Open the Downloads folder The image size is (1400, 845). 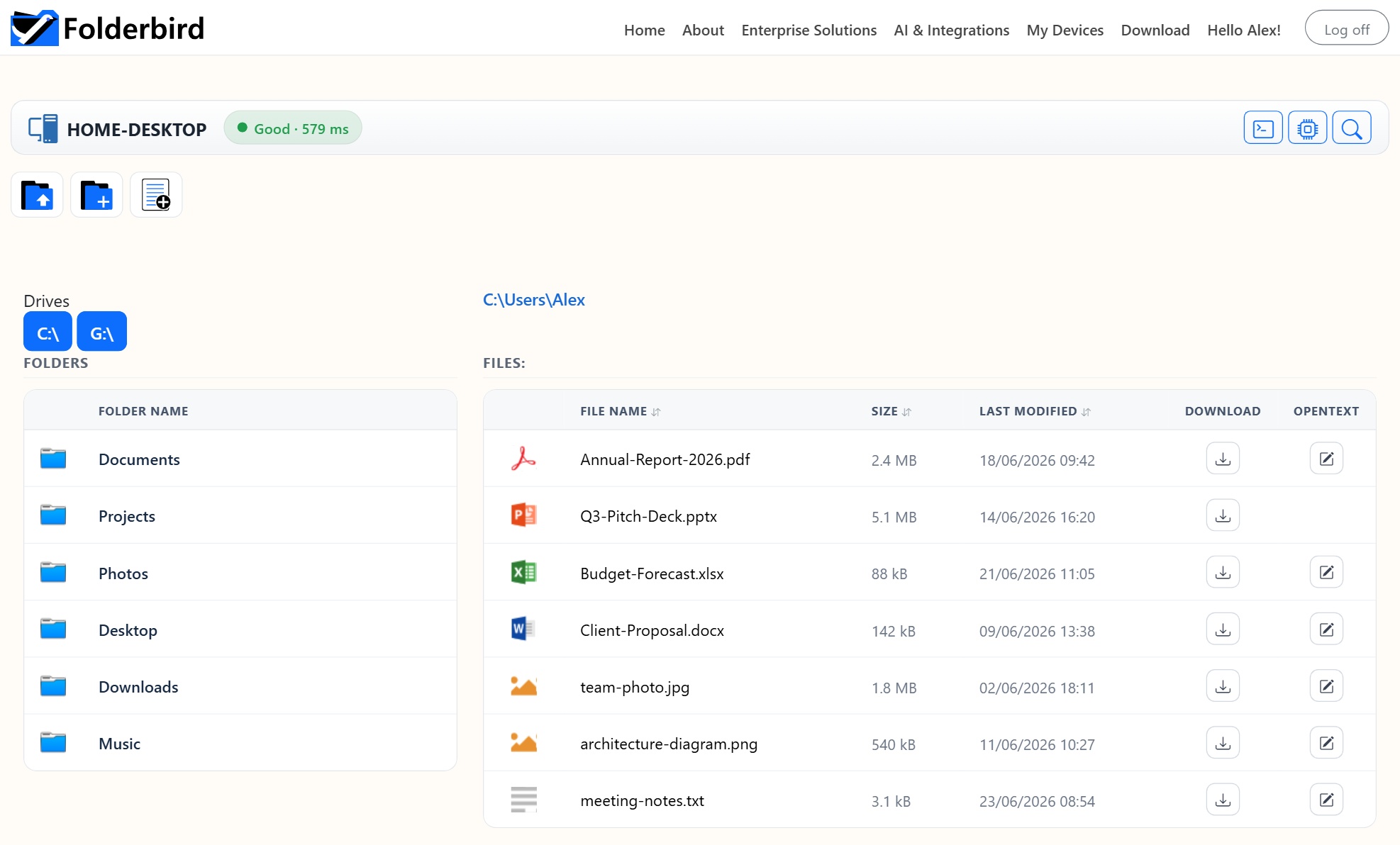click(x=138, y=687)
